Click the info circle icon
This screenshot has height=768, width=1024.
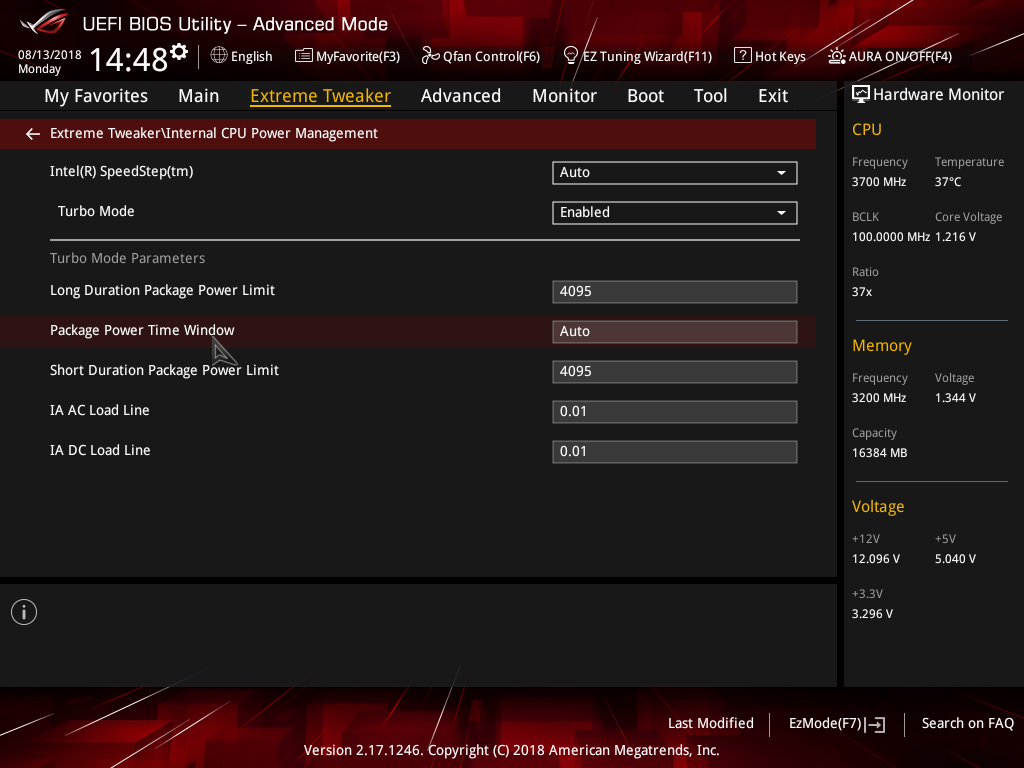click(24, 612)
